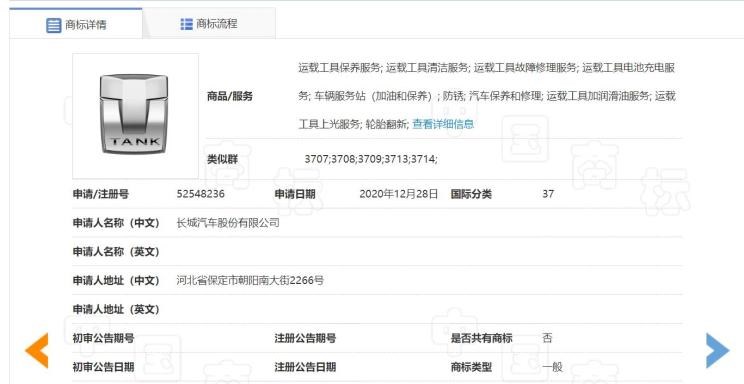Click the 商品/服务 label
Screen dimensions: 744x384
pyautogui.click(x=230, y=97)
